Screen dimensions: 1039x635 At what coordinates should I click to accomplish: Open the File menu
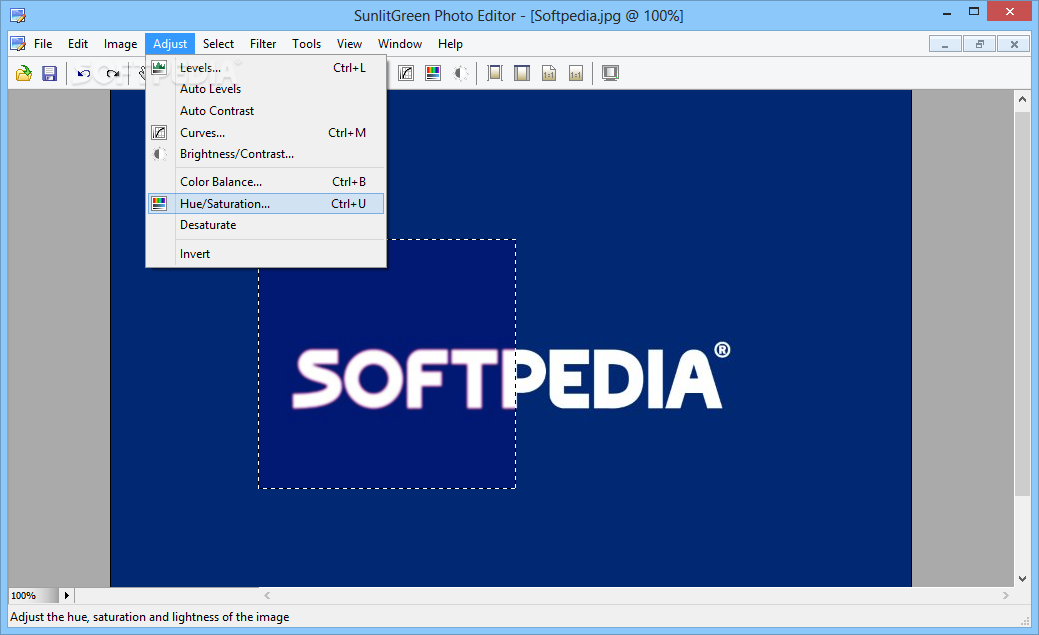click(x=43, y=44)
